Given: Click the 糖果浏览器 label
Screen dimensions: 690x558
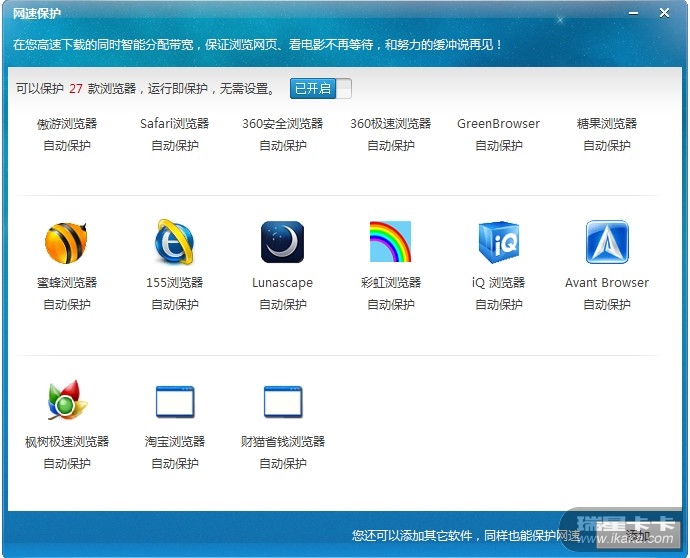Looking at the screenshot, I should pos(607,124).
